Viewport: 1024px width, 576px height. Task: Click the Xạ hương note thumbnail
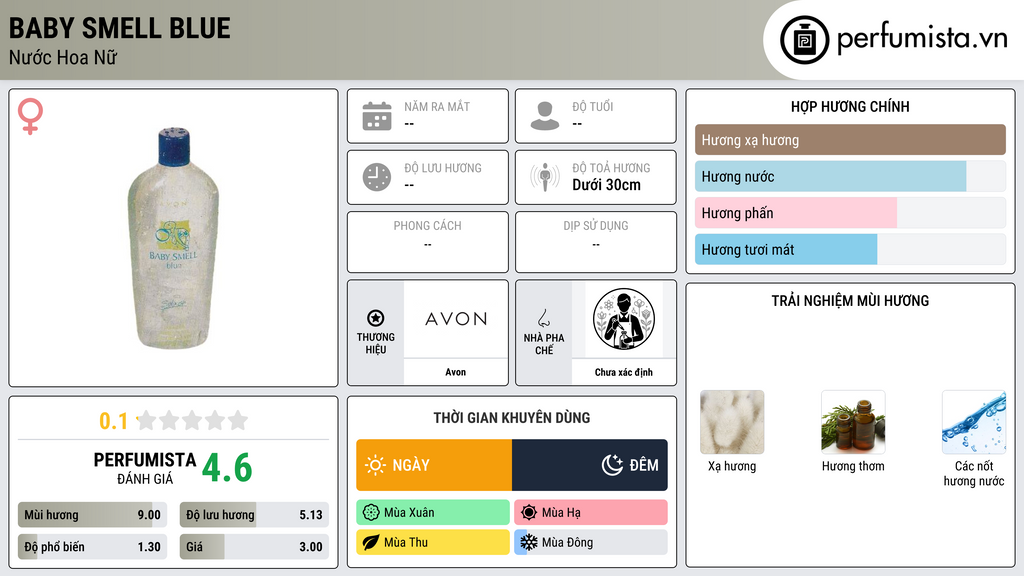click(x=732, y=422)
